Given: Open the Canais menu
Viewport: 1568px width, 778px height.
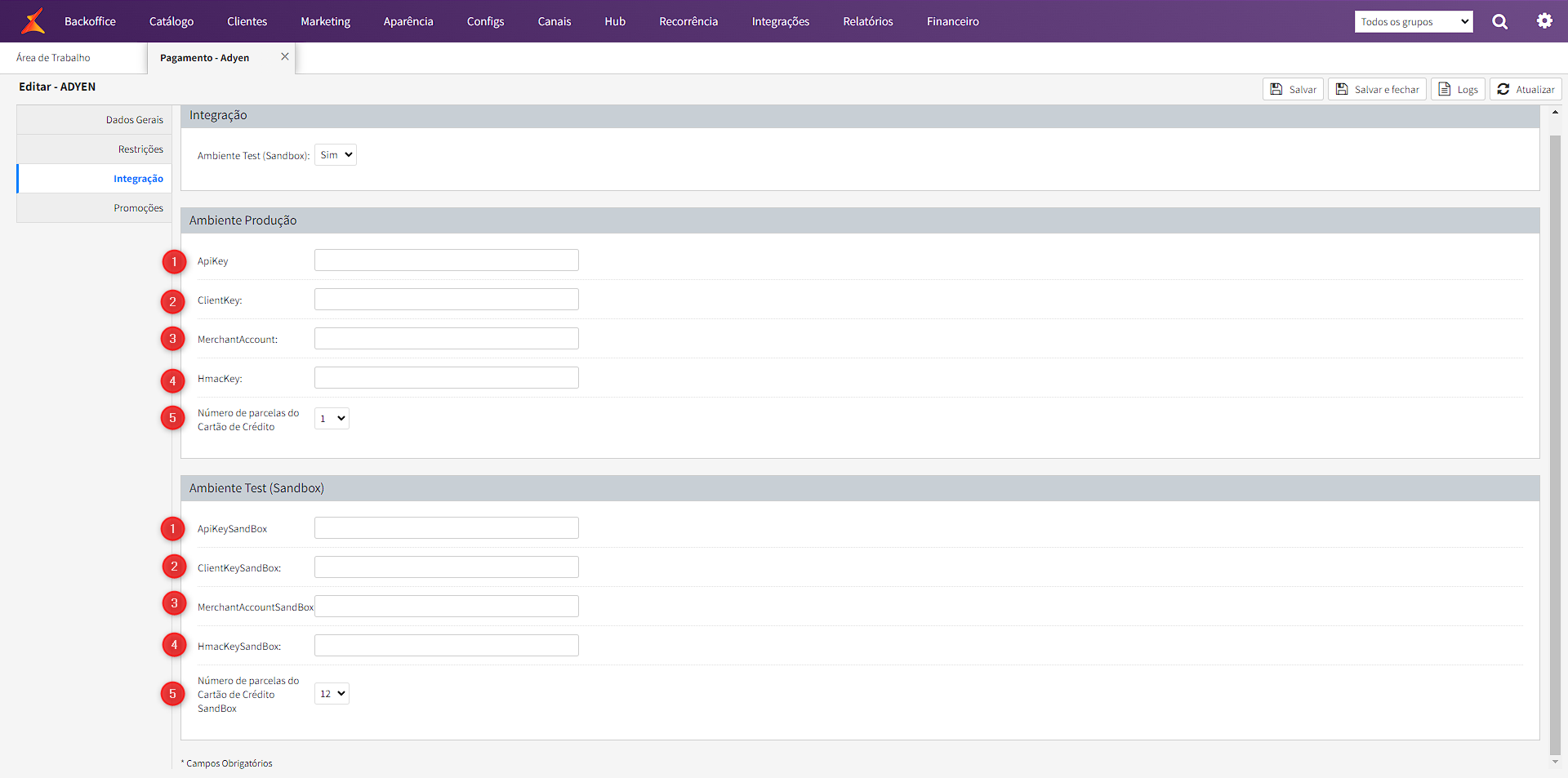Looking at the screenshot, I should point(555,21).
